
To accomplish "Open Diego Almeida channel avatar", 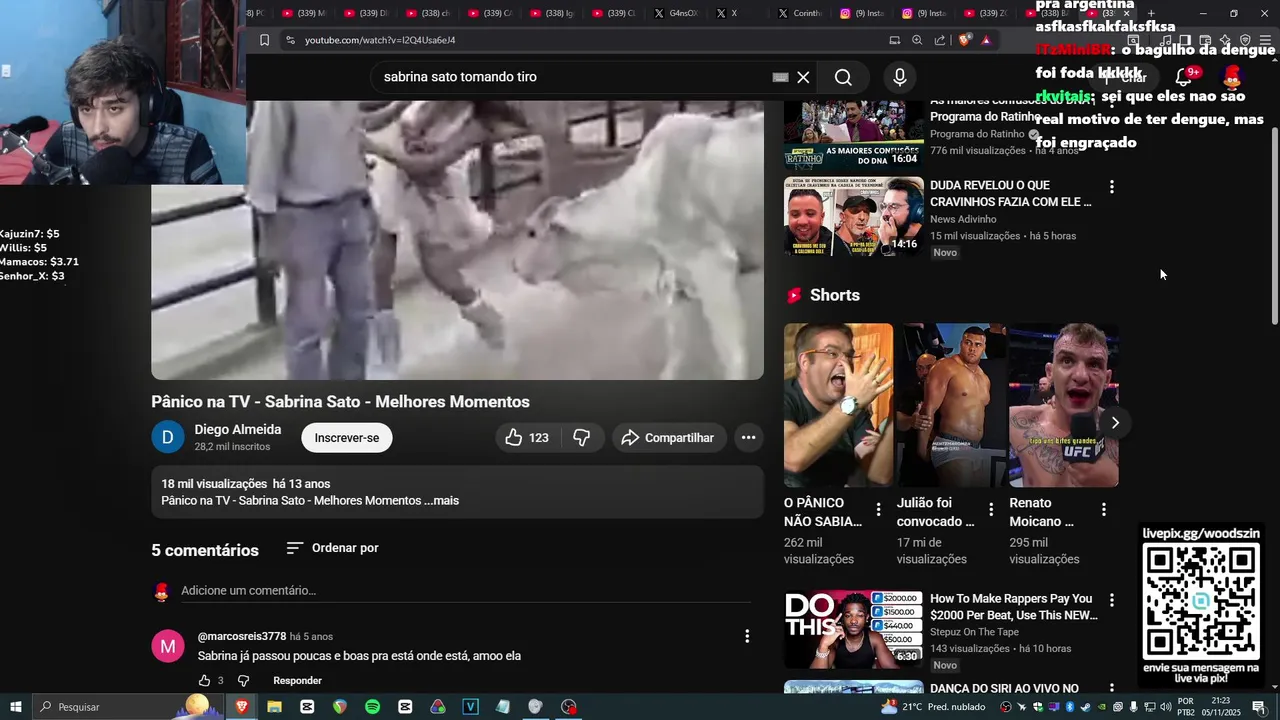I will pos(168,437).
